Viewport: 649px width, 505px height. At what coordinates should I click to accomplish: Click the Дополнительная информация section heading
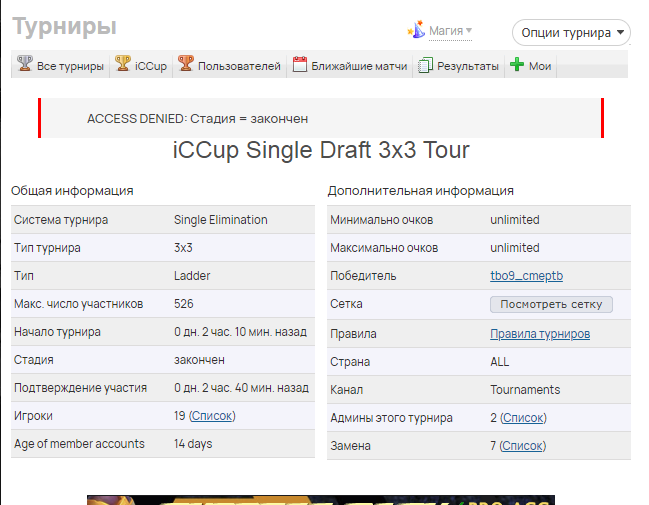click(x=421, y=191)
